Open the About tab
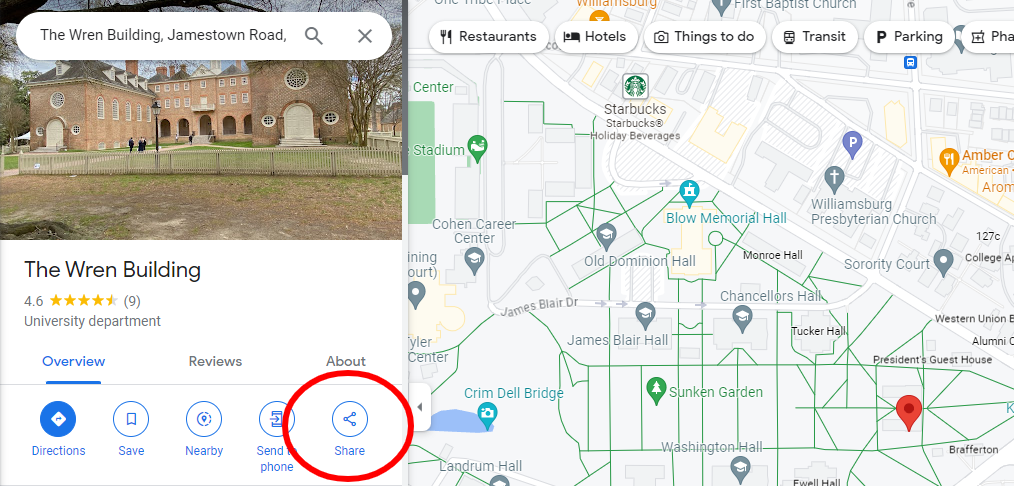Screen dimensions: 1014x486 346,361
